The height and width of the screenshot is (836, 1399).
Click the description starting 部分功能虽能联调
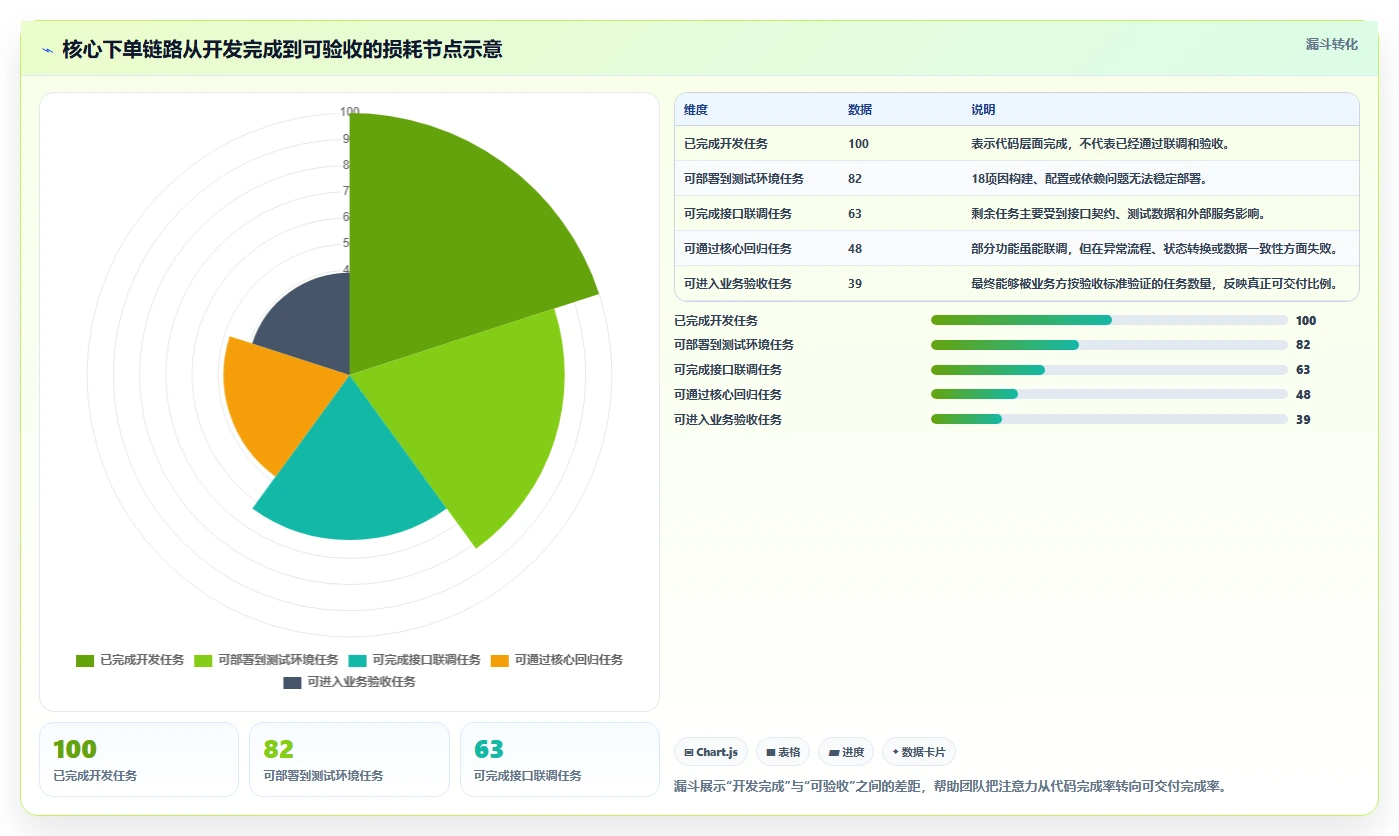coord(1154,249)
